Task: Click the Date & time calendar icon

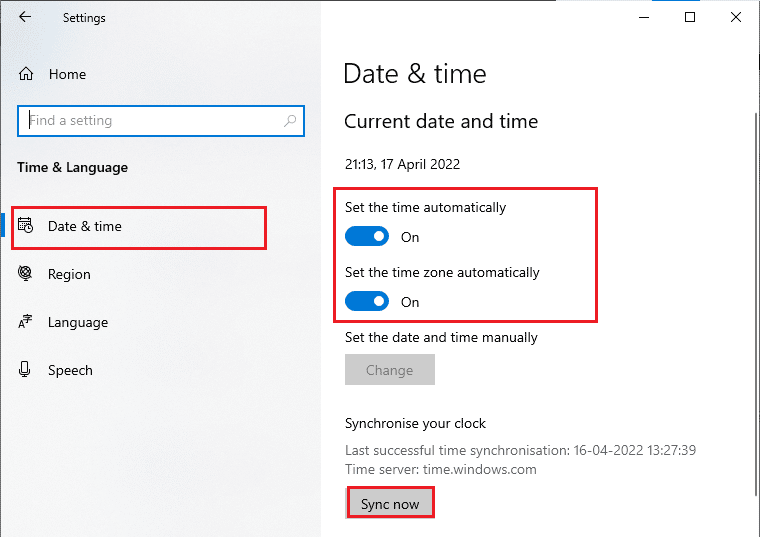Action: pos(25,225)
